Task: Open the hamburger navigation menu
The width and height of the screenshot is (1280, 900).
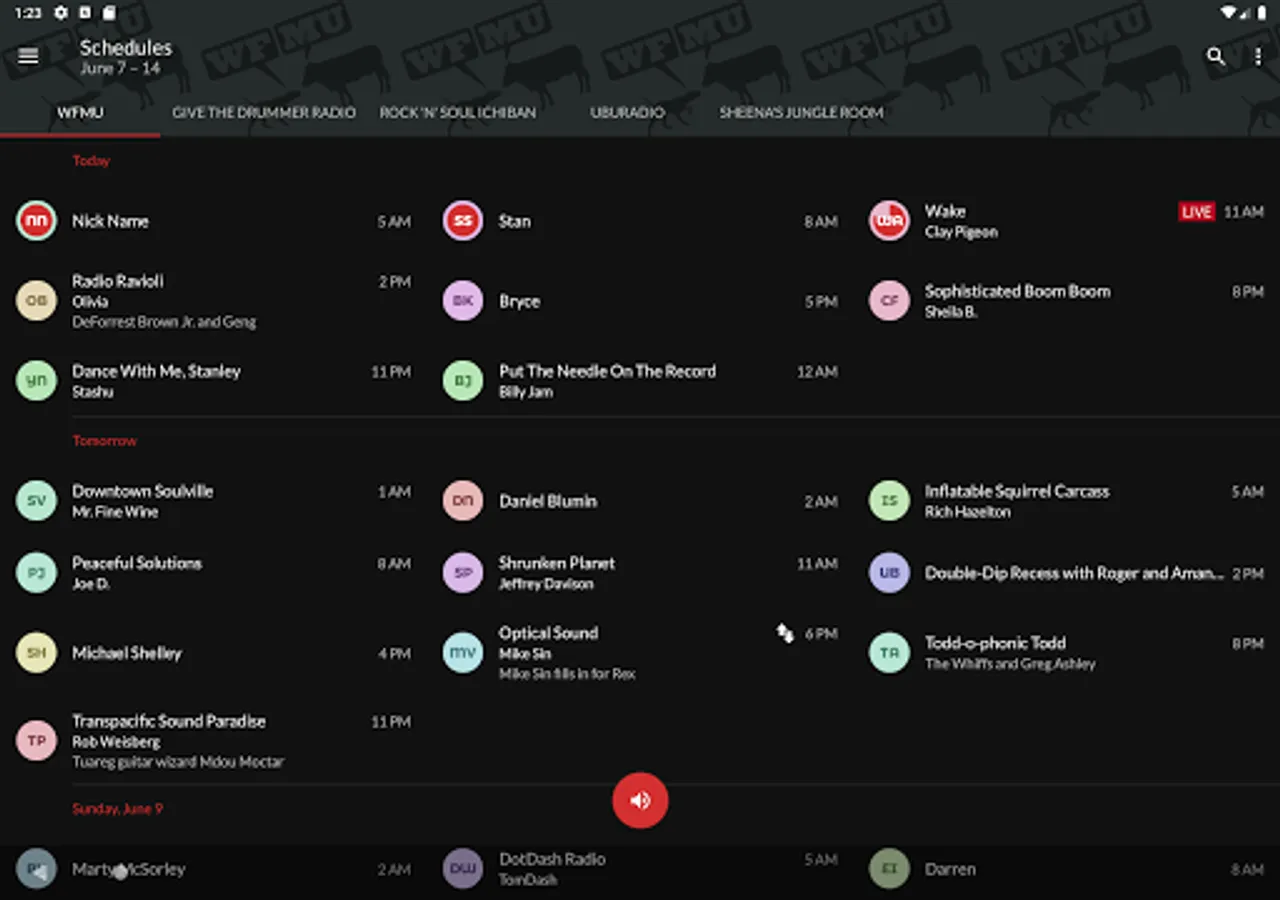Action: tap(28, 57)
